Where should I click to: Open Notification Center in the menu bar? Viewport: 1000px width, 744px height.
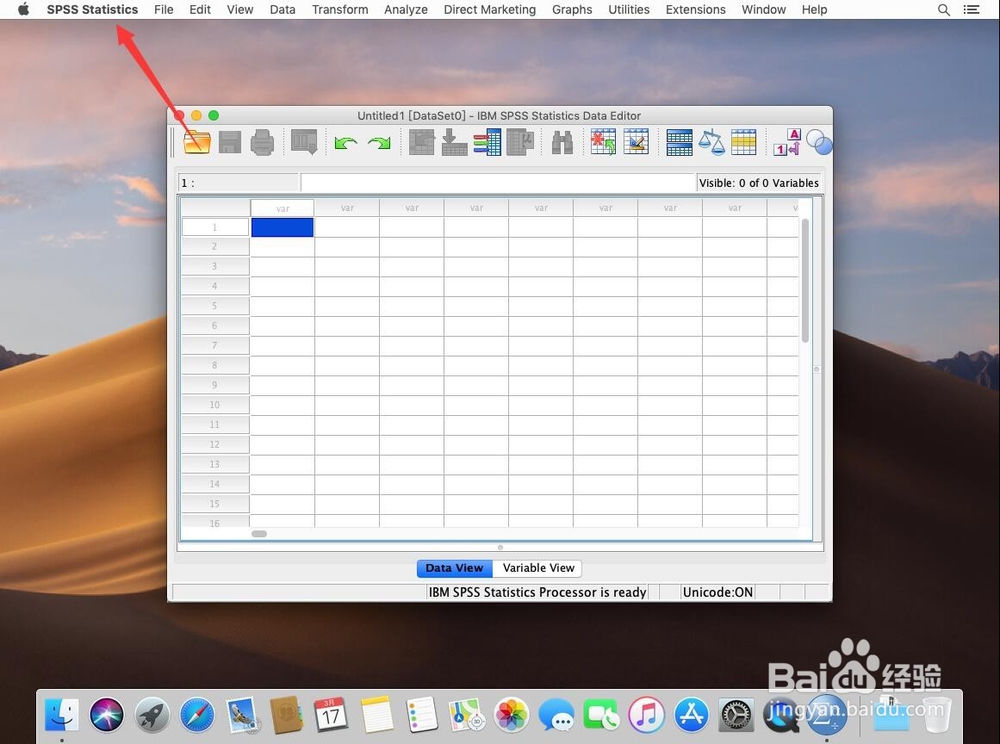[x=971, y=10]
